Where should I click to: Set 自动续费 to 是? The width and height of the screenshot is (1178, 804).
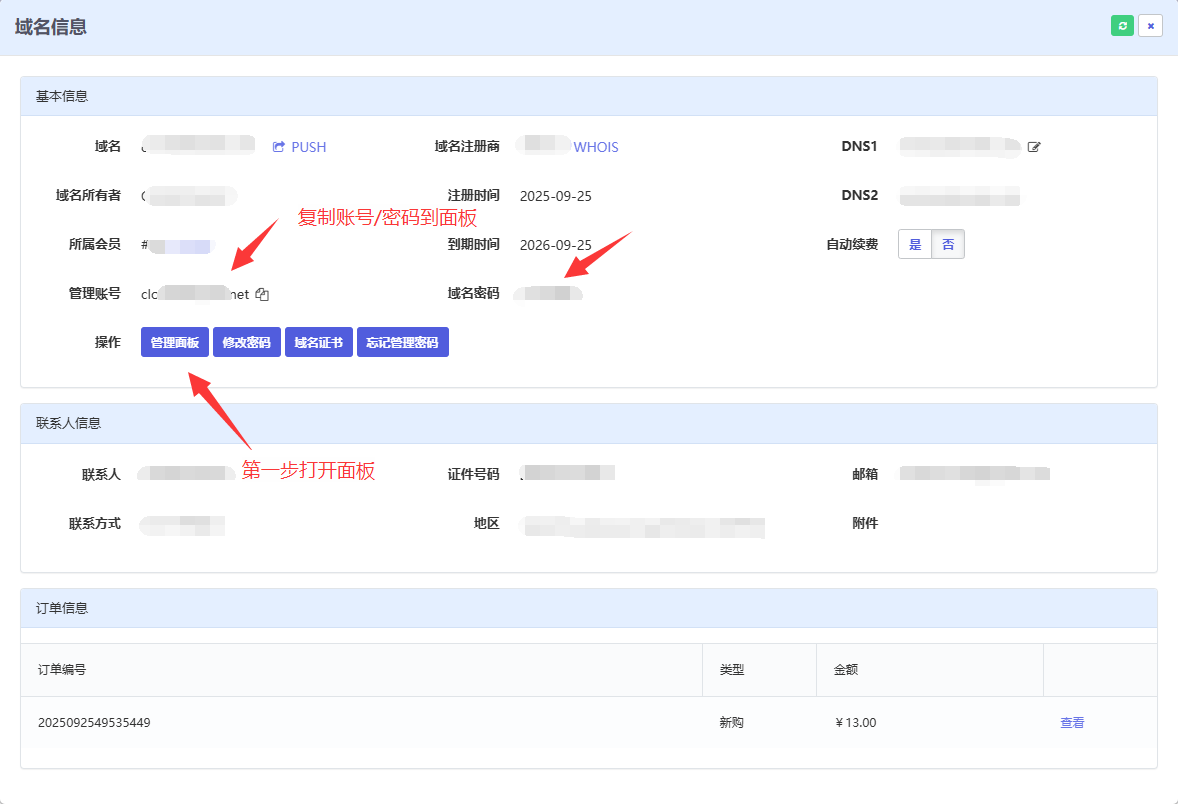(915, 244)
